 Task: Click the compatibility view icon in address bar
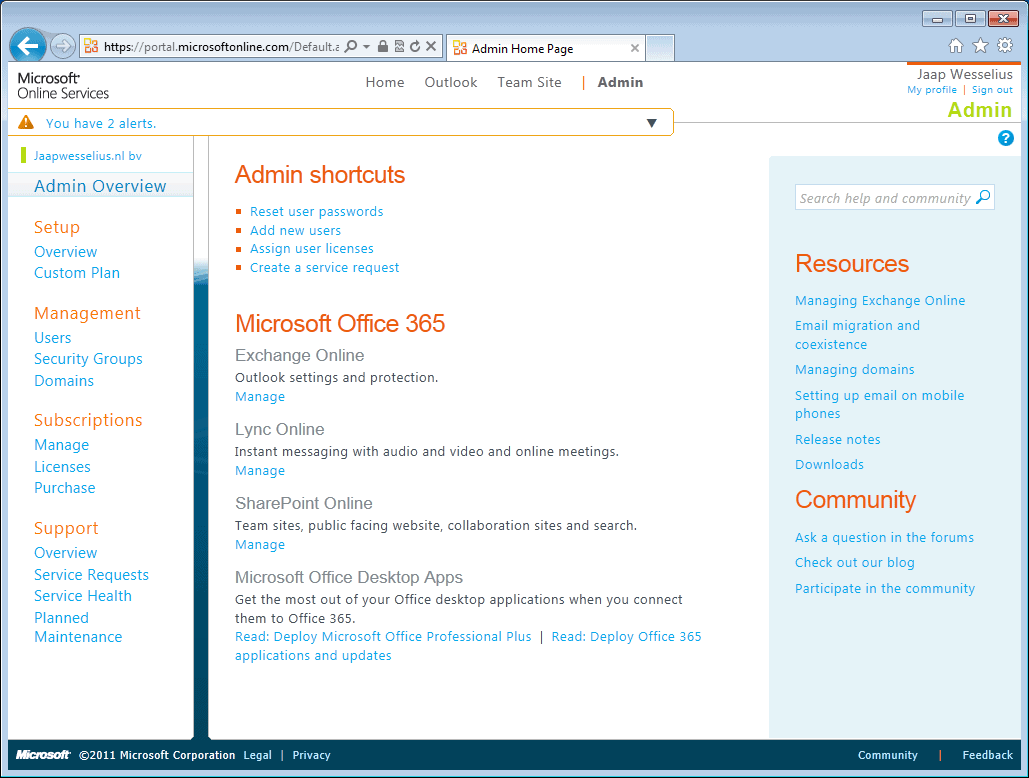(399, 47)
